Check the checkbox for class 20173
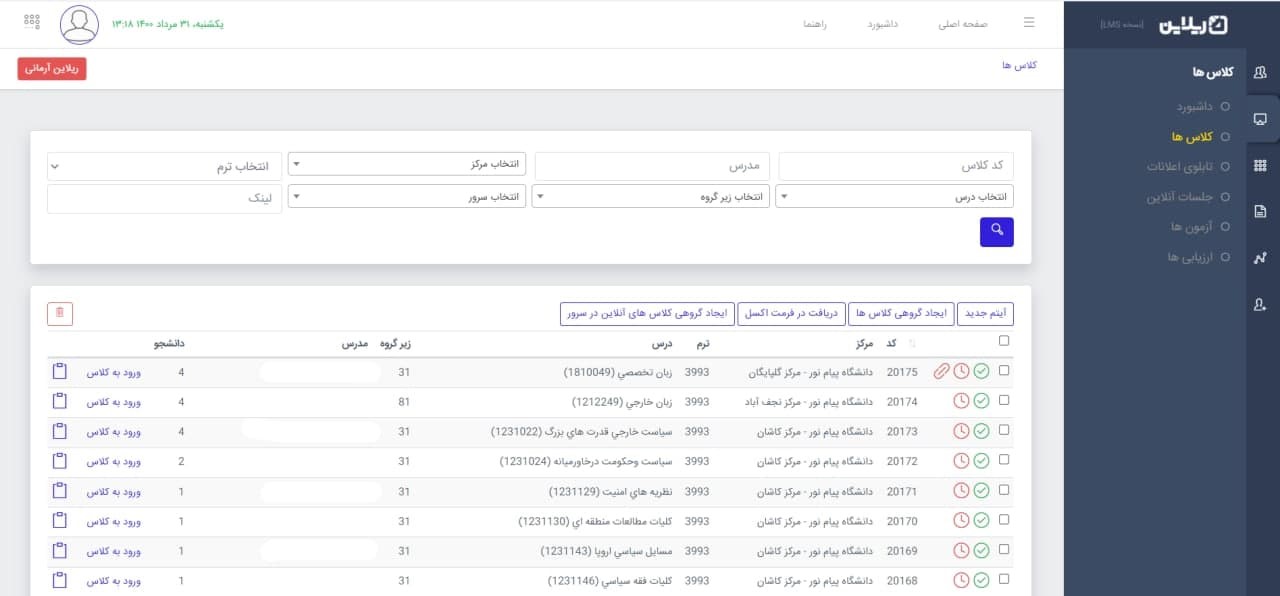 pos(1004,429)
